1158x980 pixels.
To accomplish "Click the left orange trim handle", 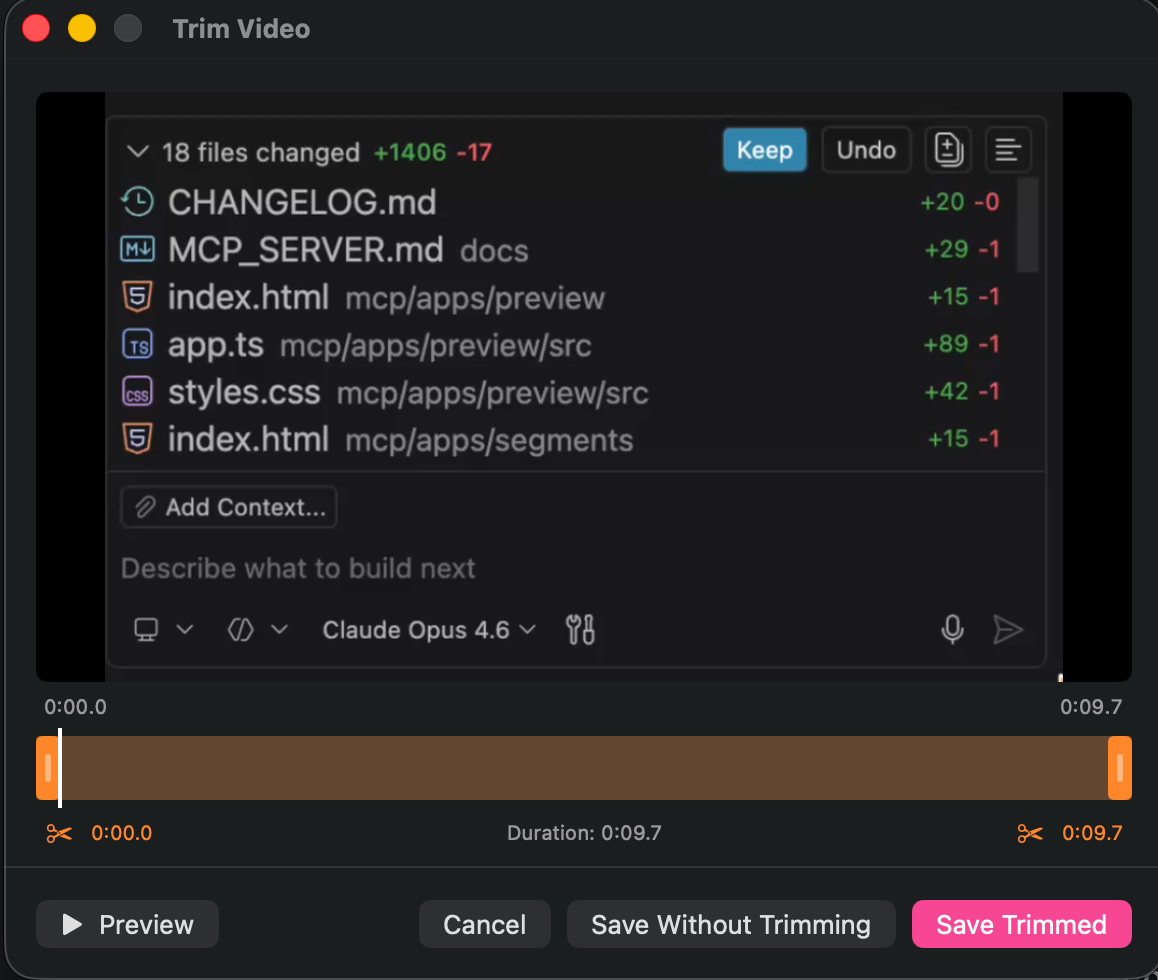I will 46,767.
